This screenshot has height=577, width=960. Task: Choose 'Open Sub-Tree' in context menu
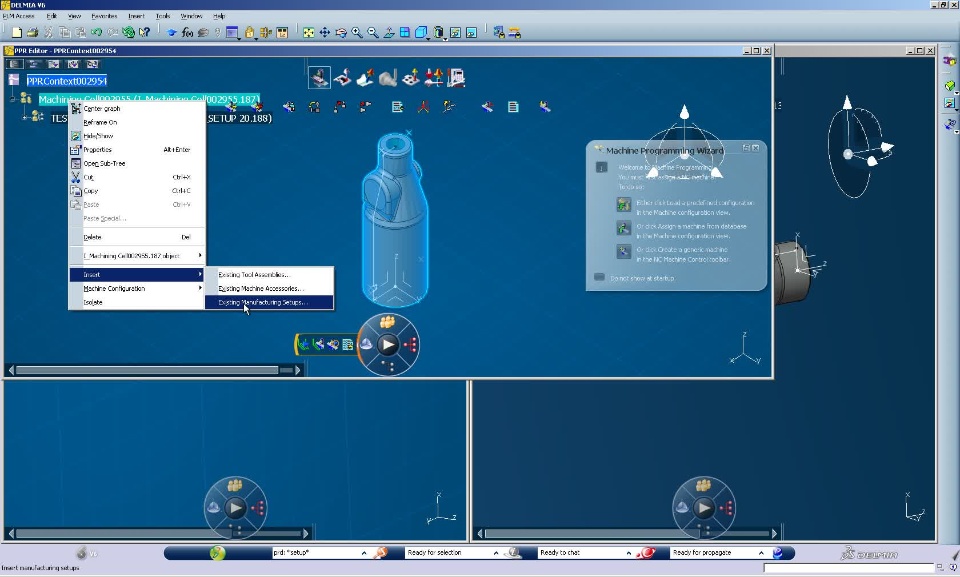[136, 164]
